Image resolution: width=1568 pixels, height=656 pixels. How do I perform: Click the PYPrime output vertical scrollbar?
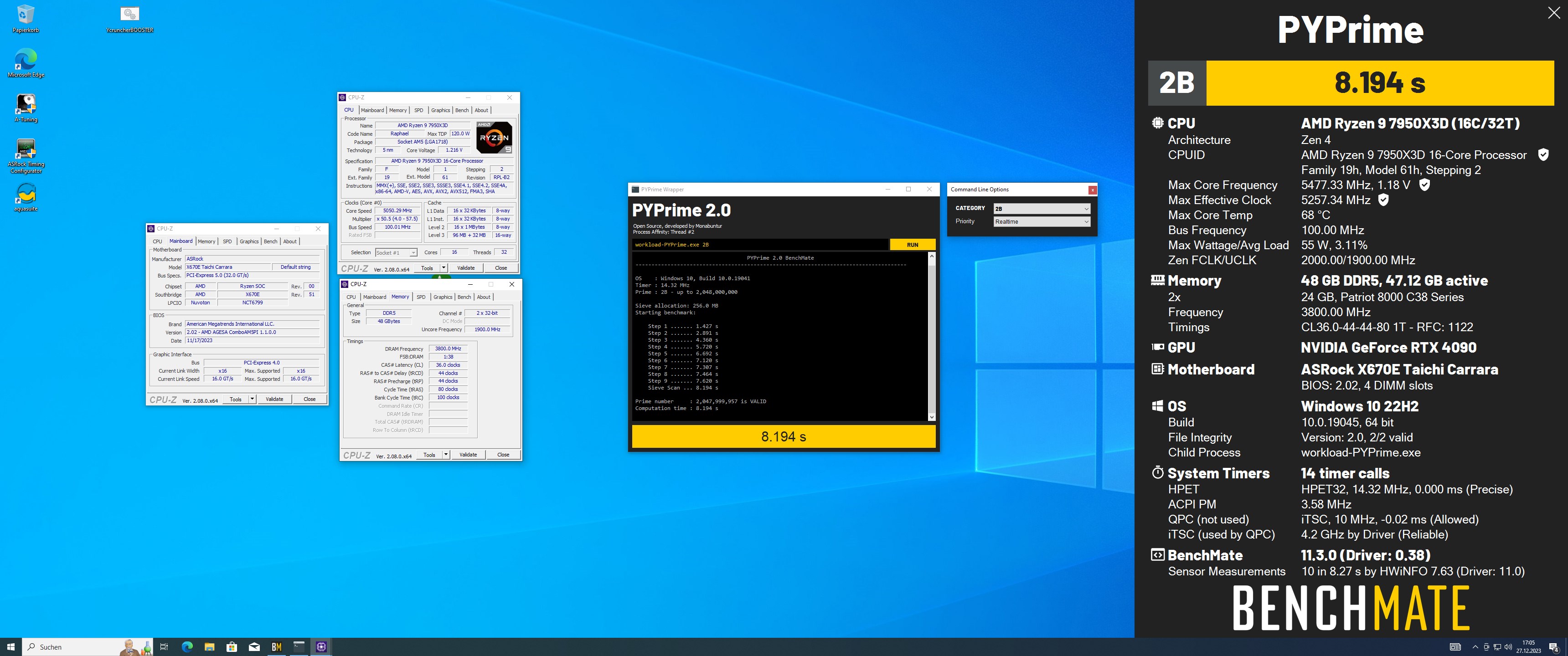(931, 337)
